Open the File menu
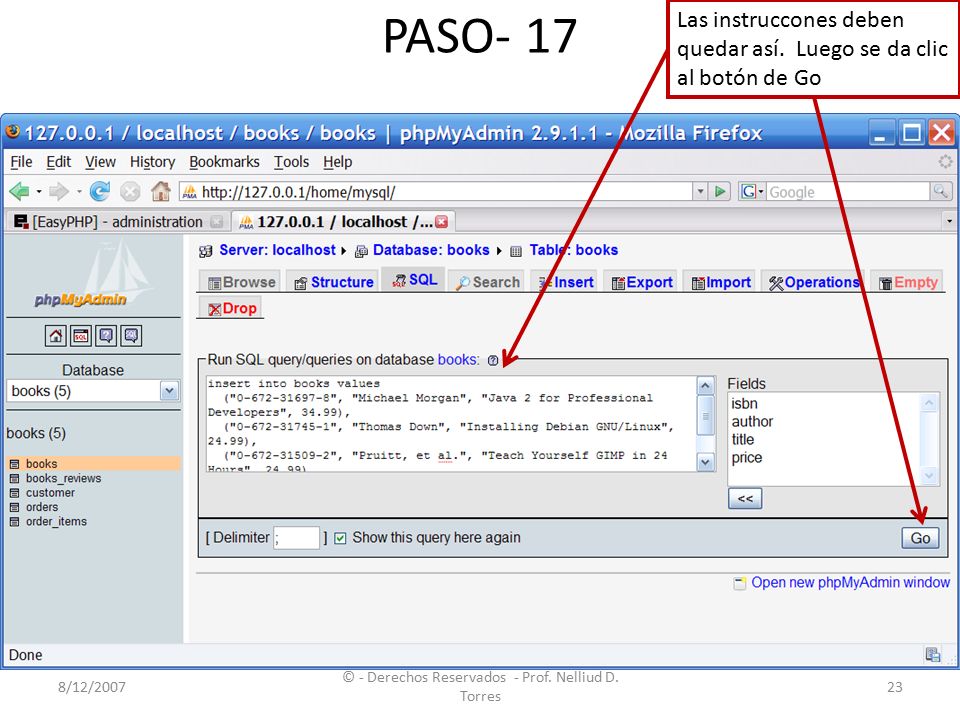 21,162
